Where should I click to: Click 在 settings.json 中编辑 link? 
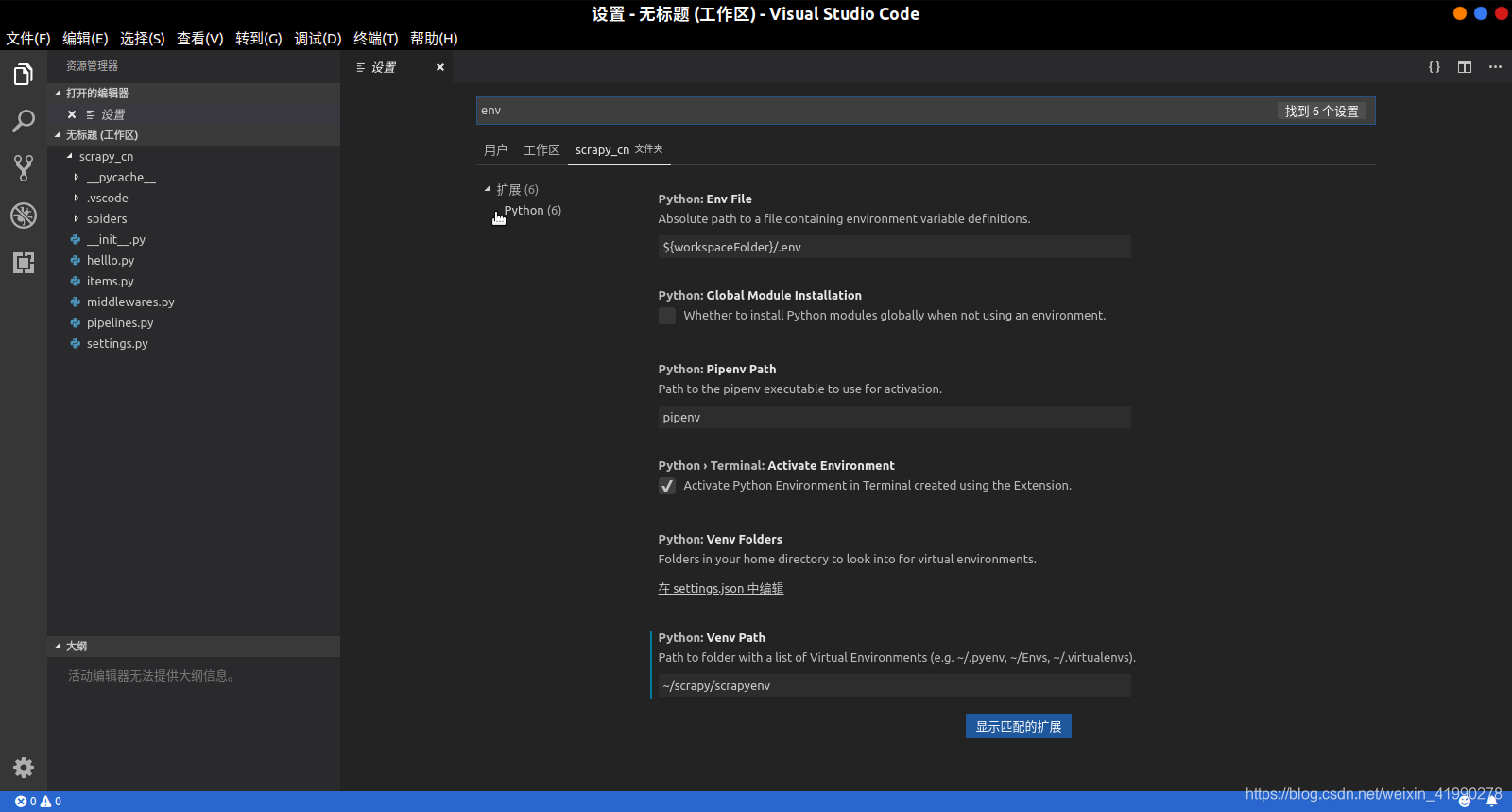(x=721, y=588)
